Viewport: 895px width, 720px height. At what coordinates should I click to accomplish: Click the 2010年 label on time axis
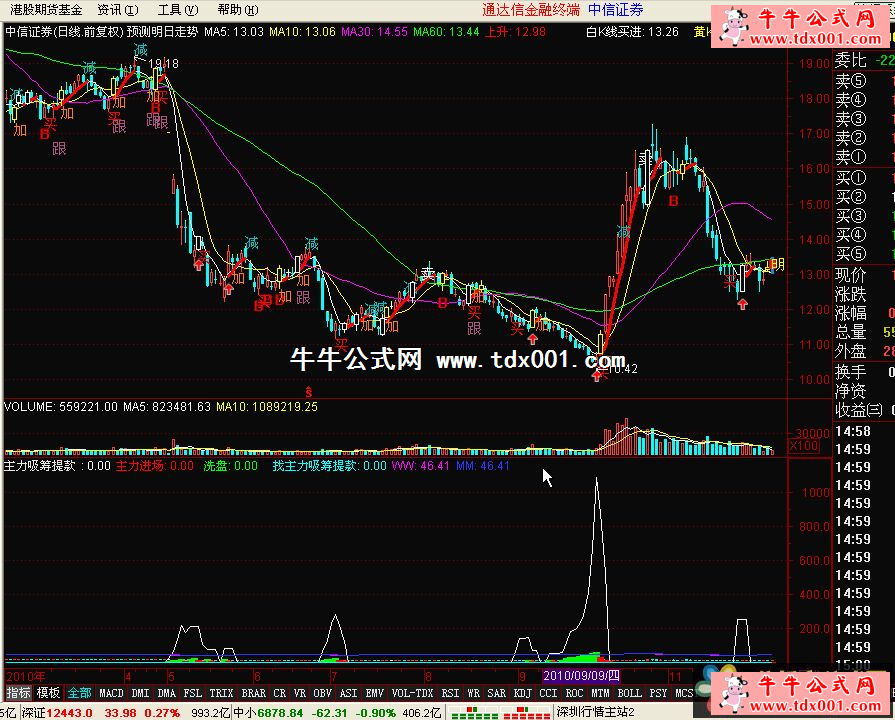(26, 677)
